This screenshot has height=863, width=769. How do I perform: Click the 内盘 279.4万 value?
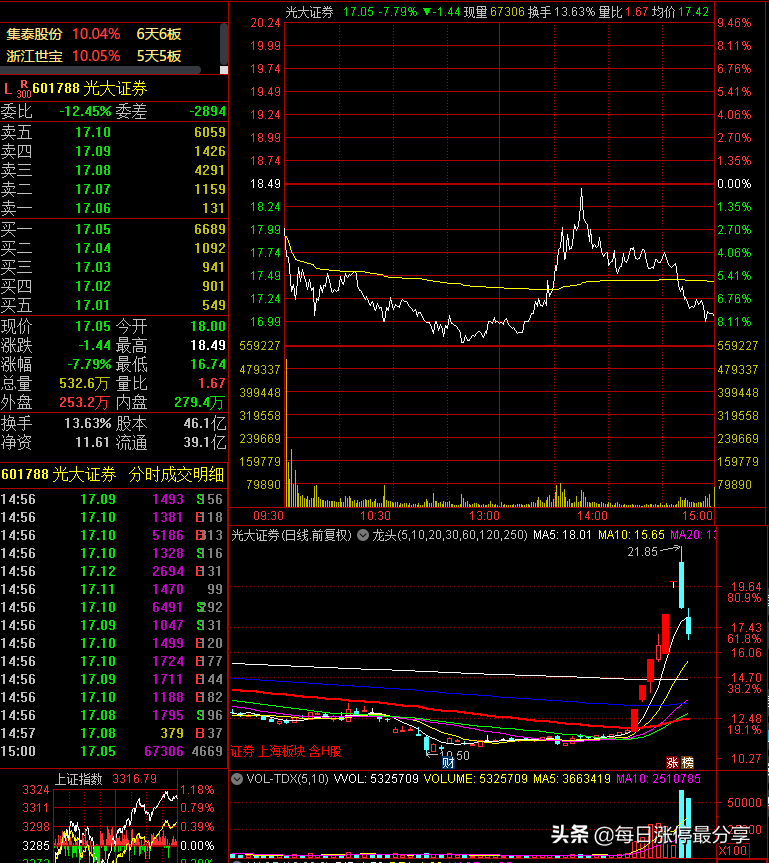[x=200, y=402]
